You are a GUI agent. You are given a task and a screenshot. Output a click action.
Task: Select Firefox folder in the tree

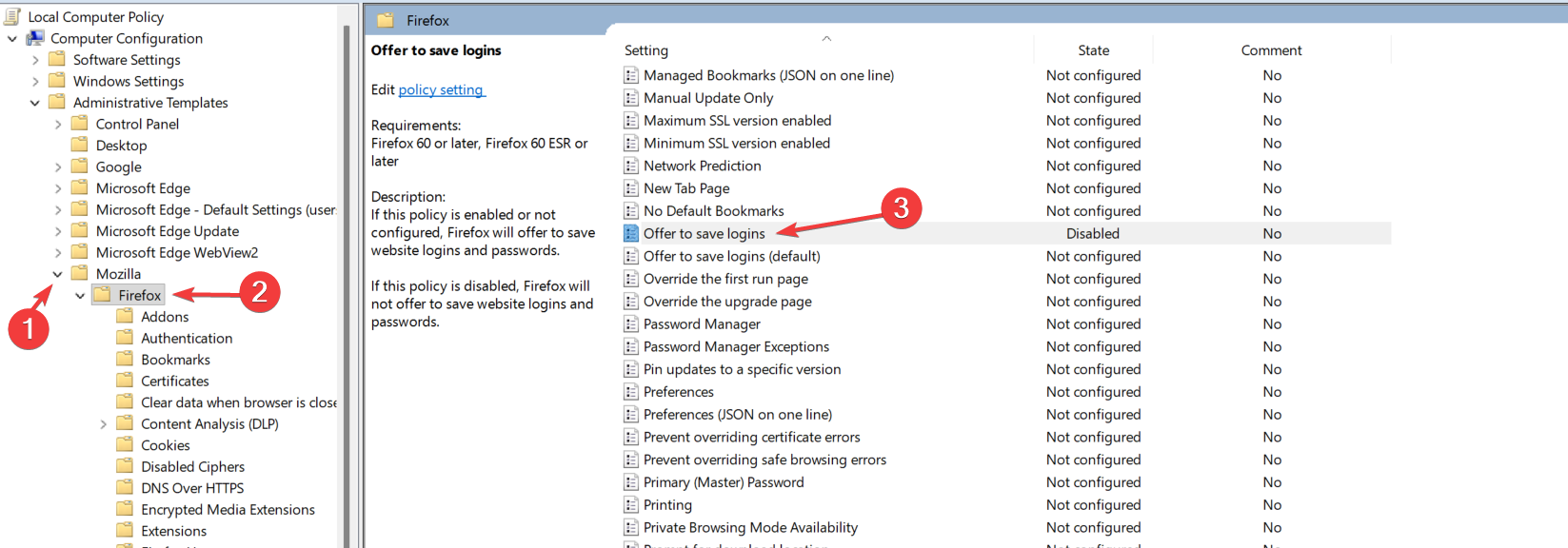[x=140, y=295]
